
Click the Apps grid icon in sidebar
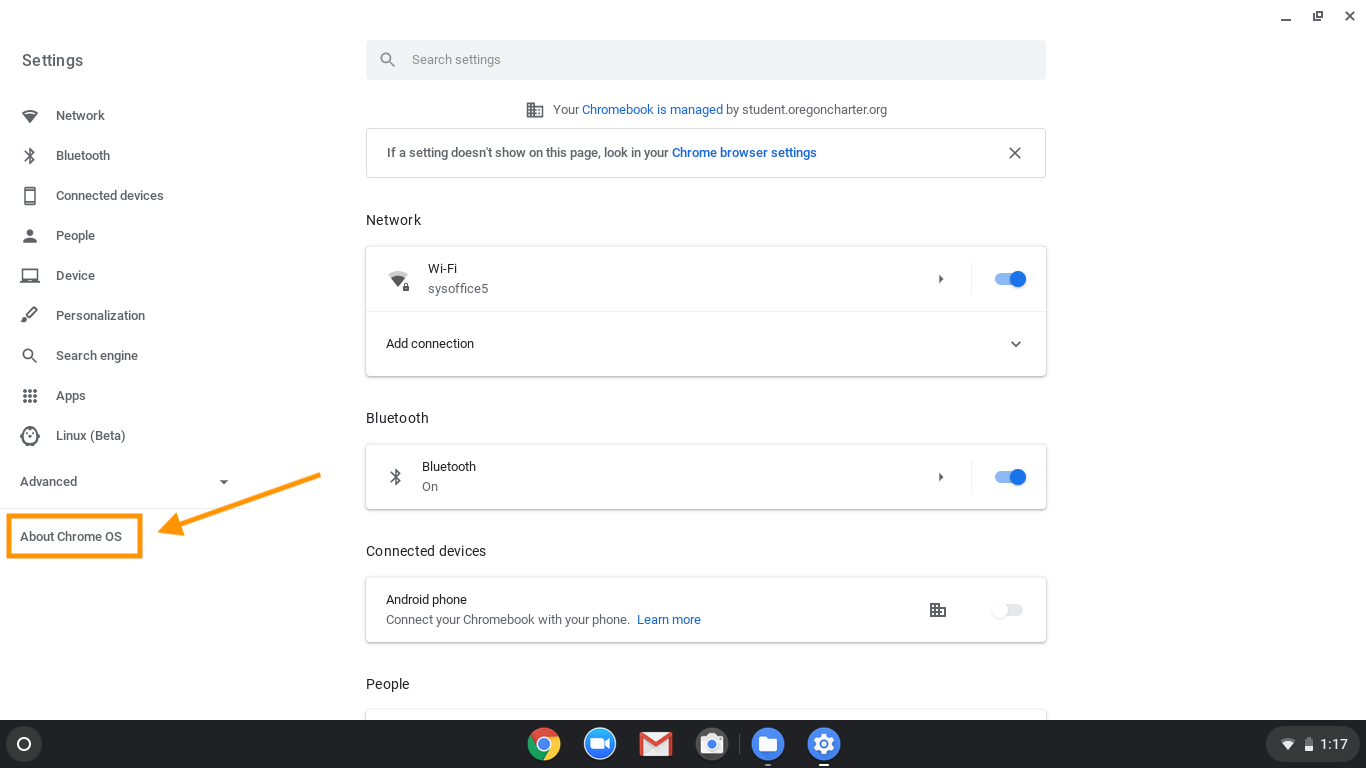point(30,396)
